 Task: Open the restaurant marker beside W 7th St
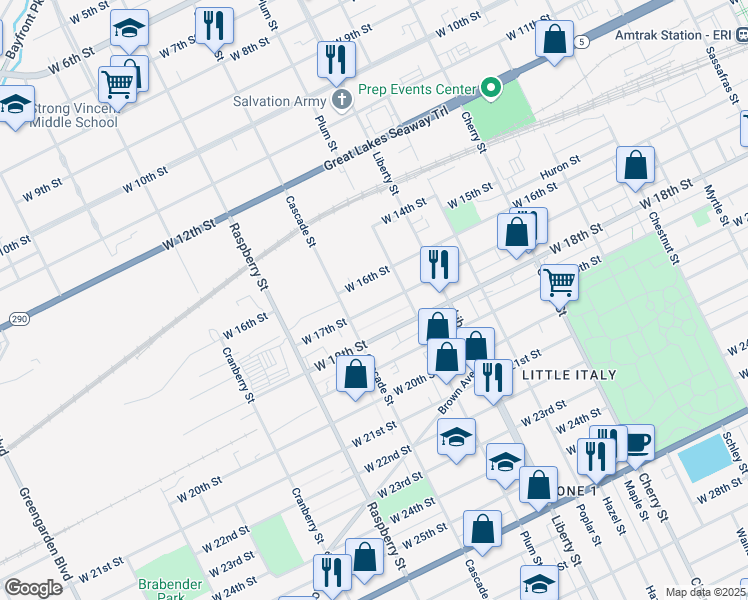tap(214, 28)
